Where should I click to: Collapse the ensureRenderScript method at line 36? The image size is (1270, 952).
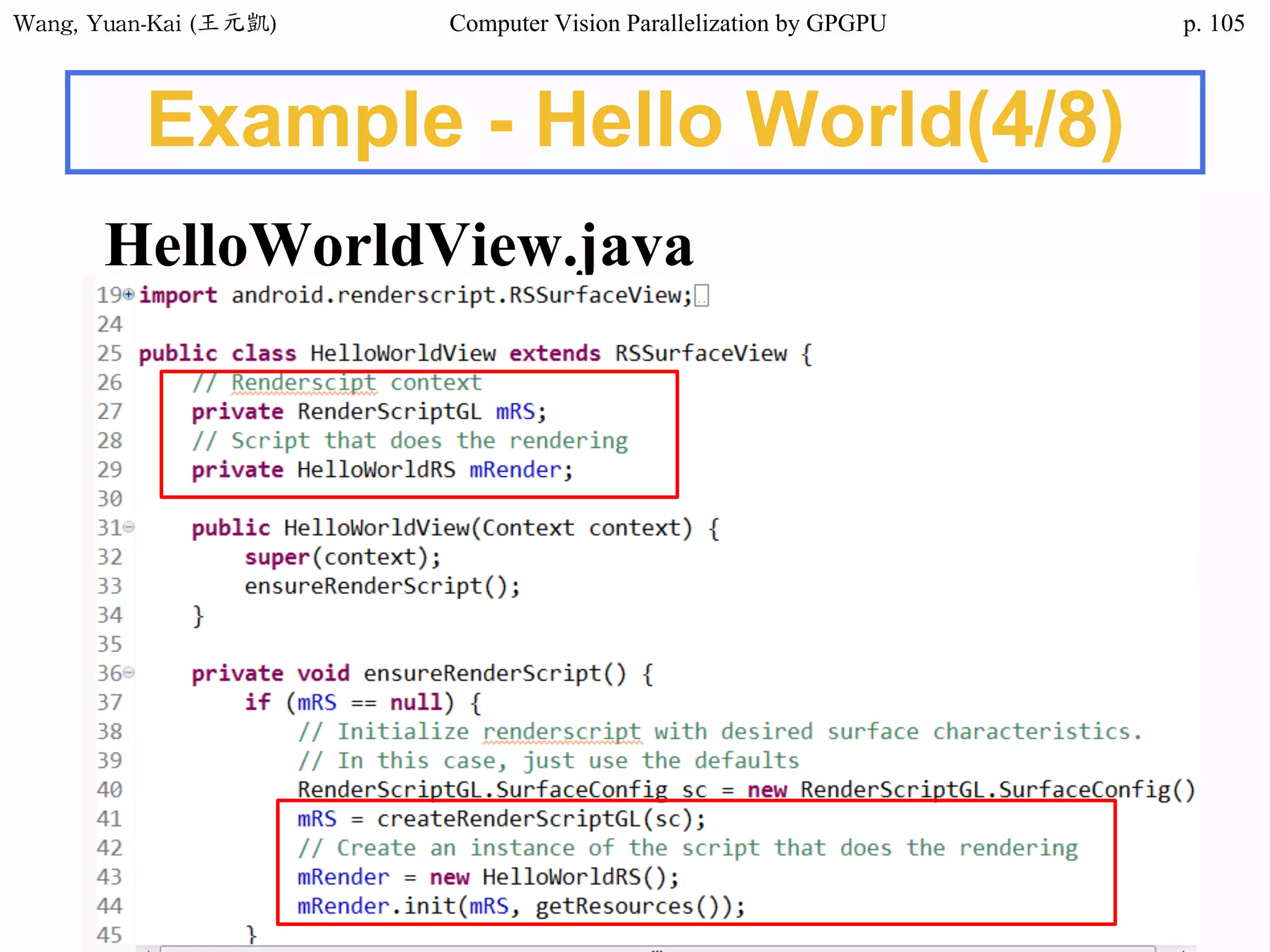pos(128,673)
